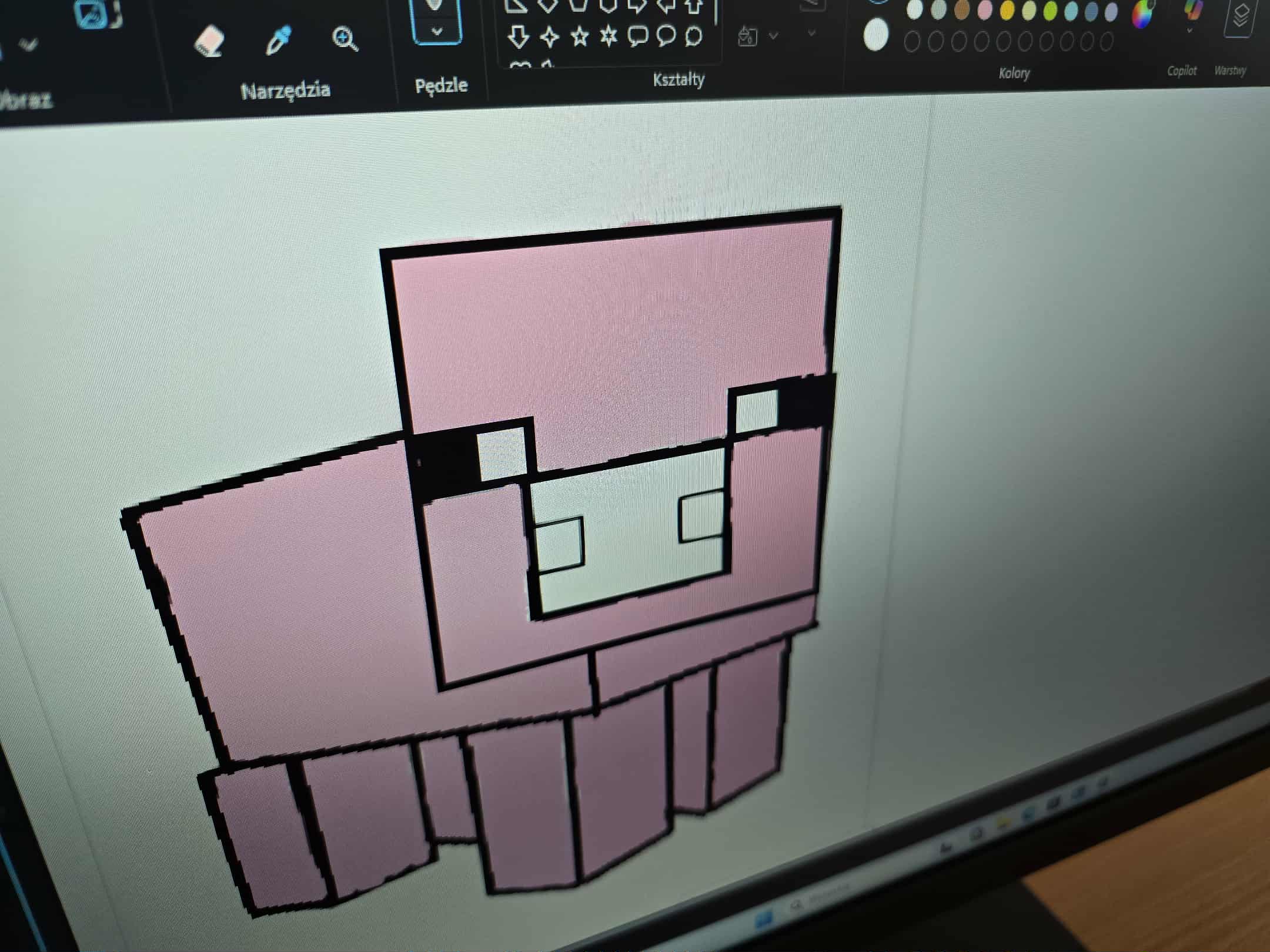Activate the Magnifier zoom tool

click(x=345, y=39)
